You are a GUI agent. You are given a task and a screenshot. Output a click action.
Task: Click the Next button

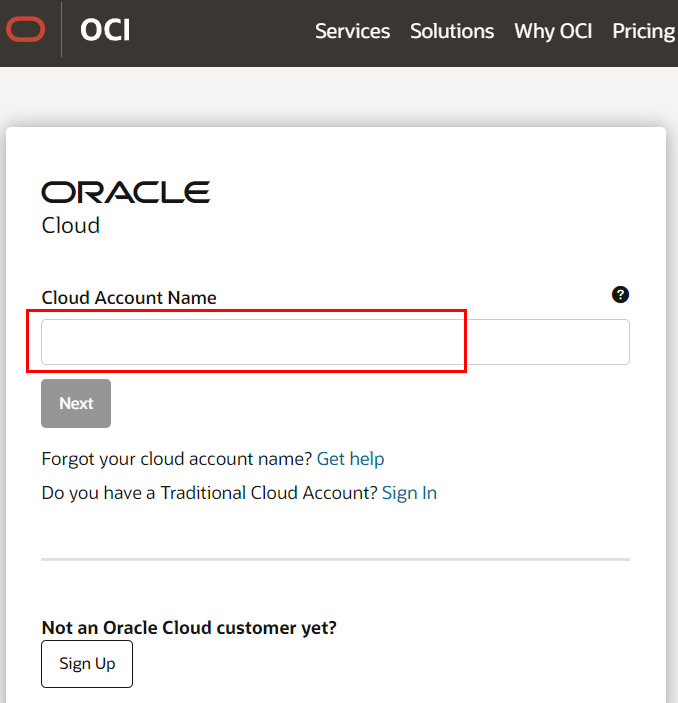point(76,404)
